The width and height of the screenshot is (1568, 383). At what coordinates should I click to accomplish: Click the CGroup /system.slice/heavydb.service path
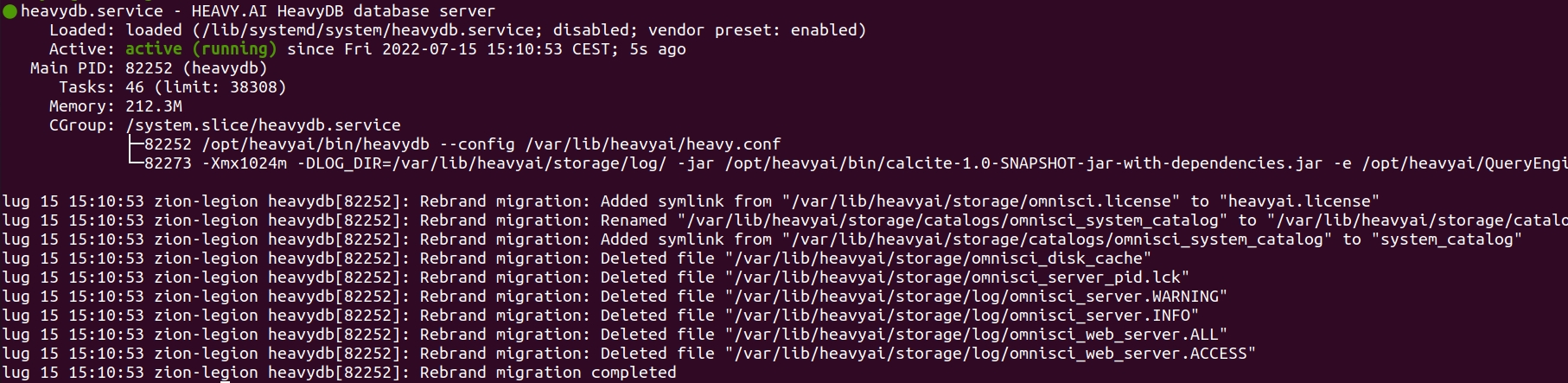pos(263,125)
